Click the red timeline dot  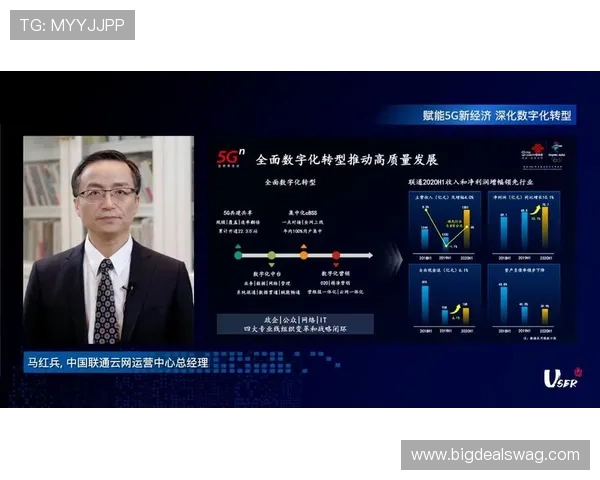click(336, 255)
